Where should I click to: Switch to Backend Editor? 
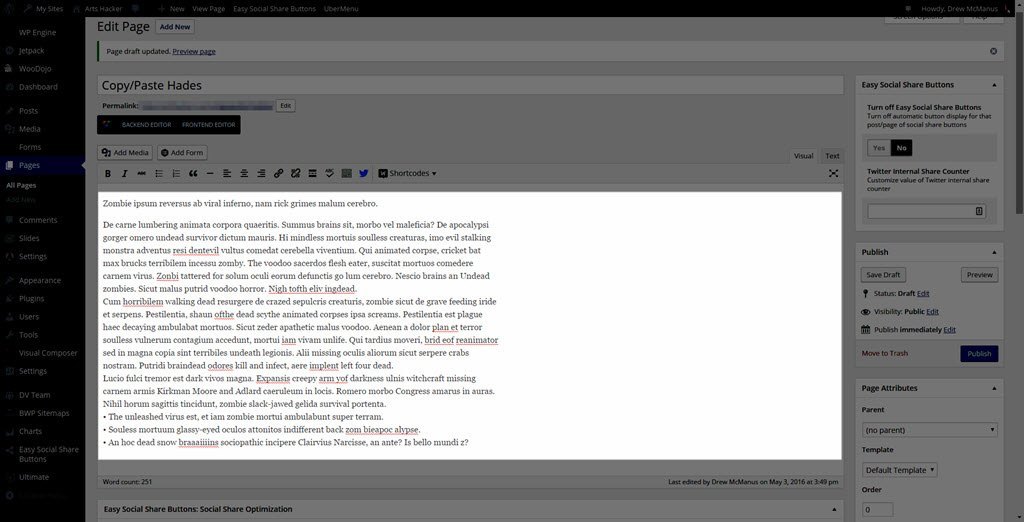pos(146,125)
